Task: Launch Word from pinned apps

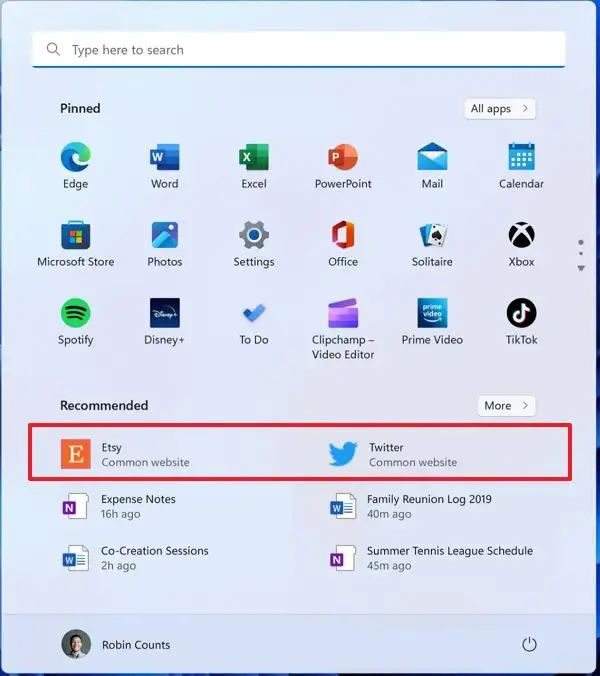Action: [x=165, y=166]
